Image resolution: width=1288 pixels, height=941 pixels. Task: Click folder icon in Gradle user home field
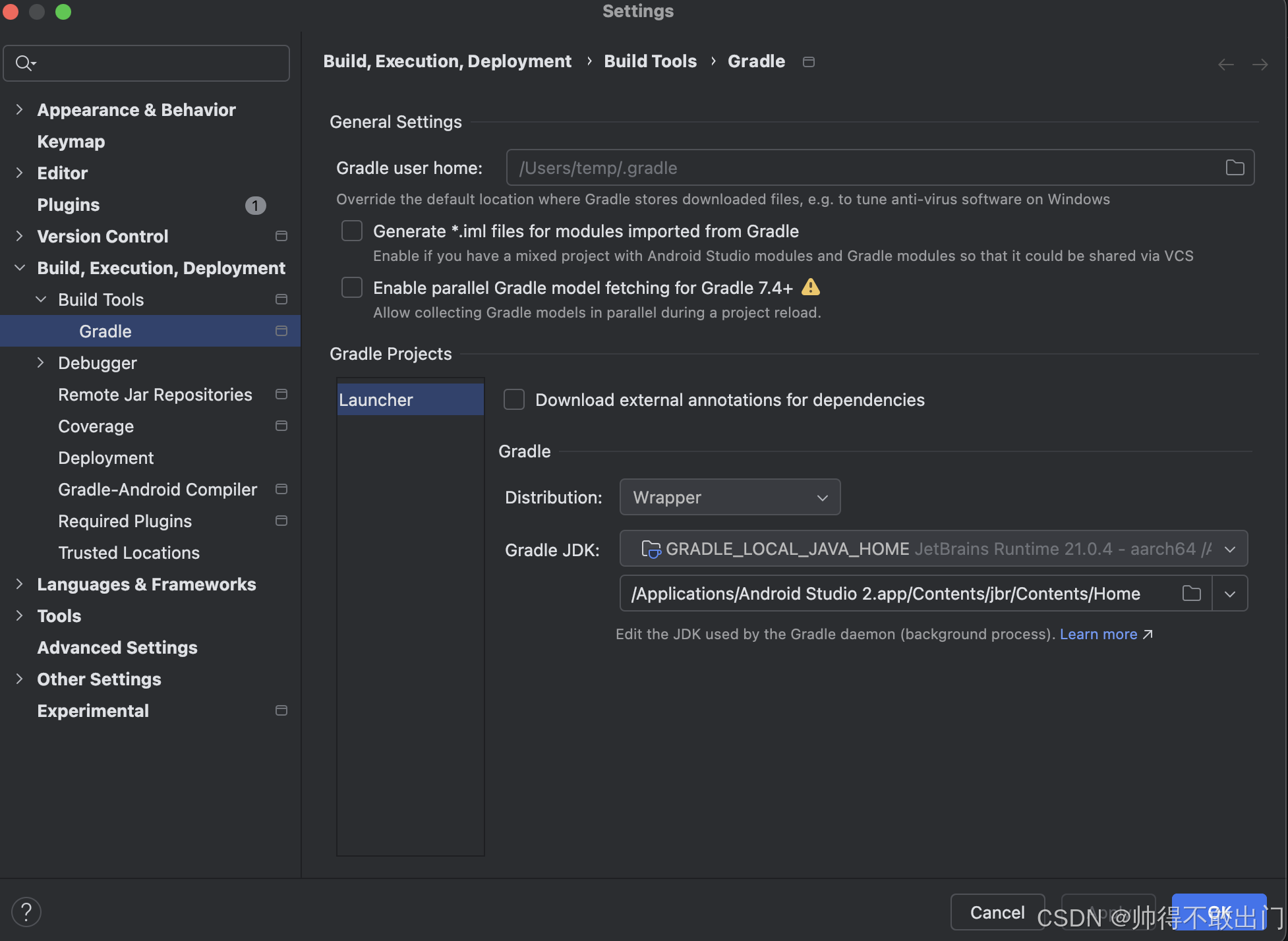[1235, 168]
